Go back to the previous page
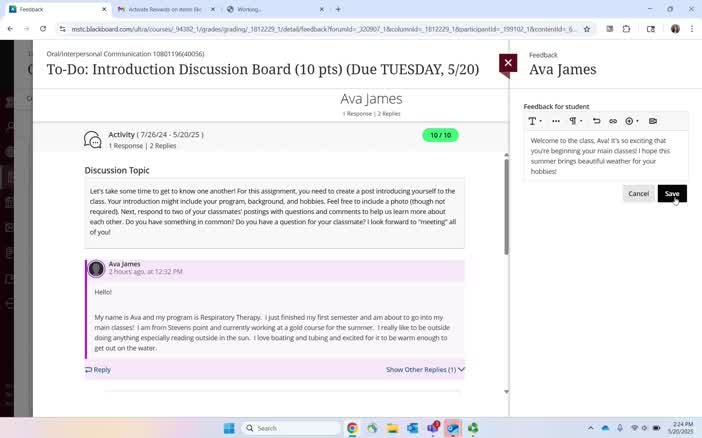Image resolution: width=702 pixels, height=438 pixels. coord(10,29)
